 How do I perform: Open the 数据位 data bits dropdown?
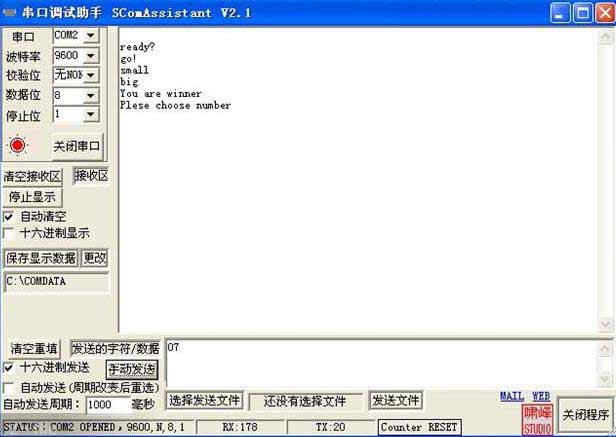pos(91,95)
